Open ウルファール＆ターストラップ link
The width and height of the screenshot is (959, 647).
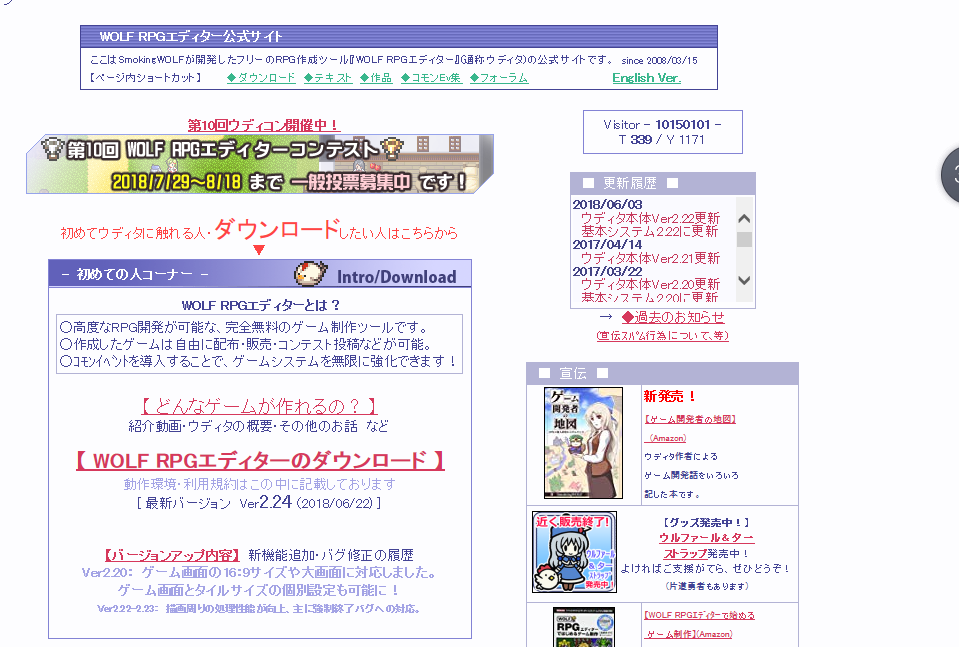(706, 545)
